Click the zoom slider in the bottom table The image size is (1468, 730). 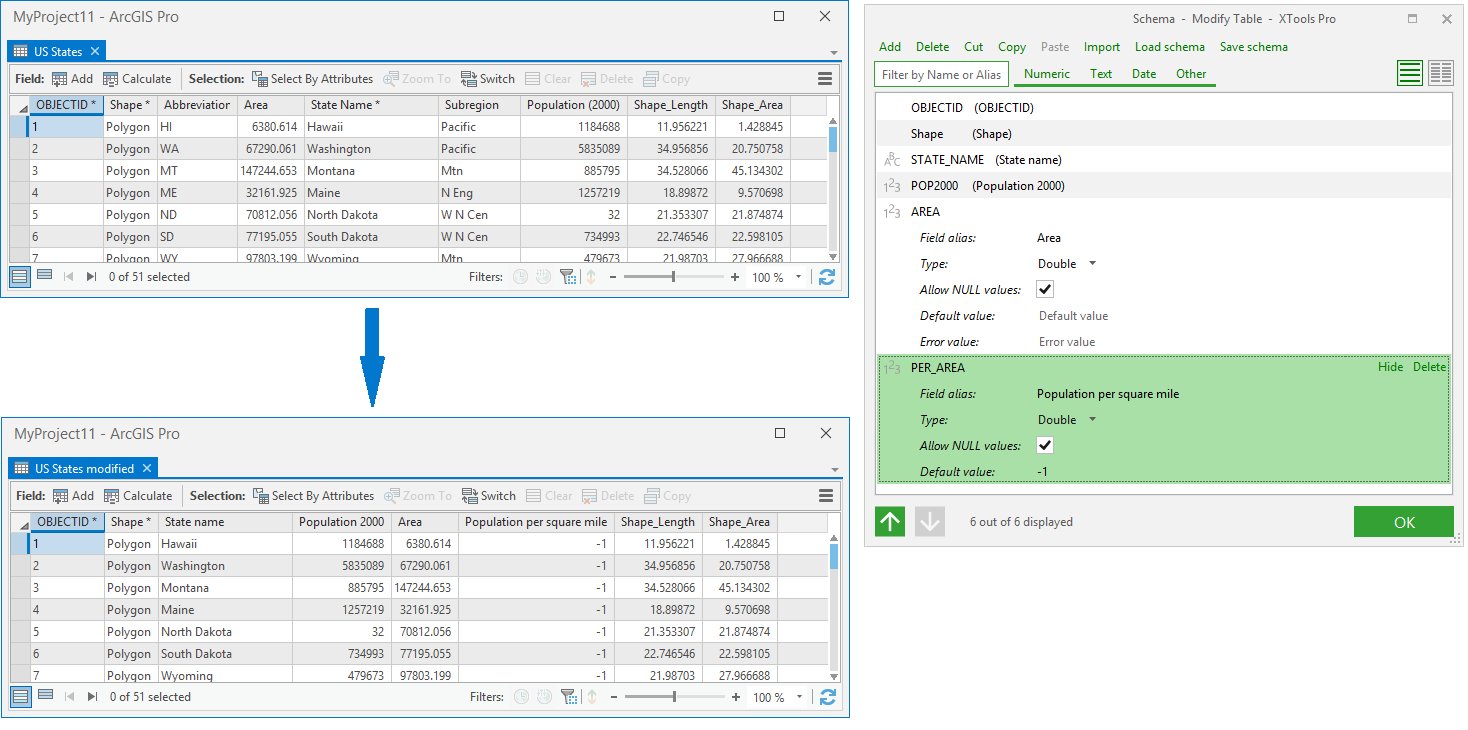pyautogui.click(x=674, y=697)
